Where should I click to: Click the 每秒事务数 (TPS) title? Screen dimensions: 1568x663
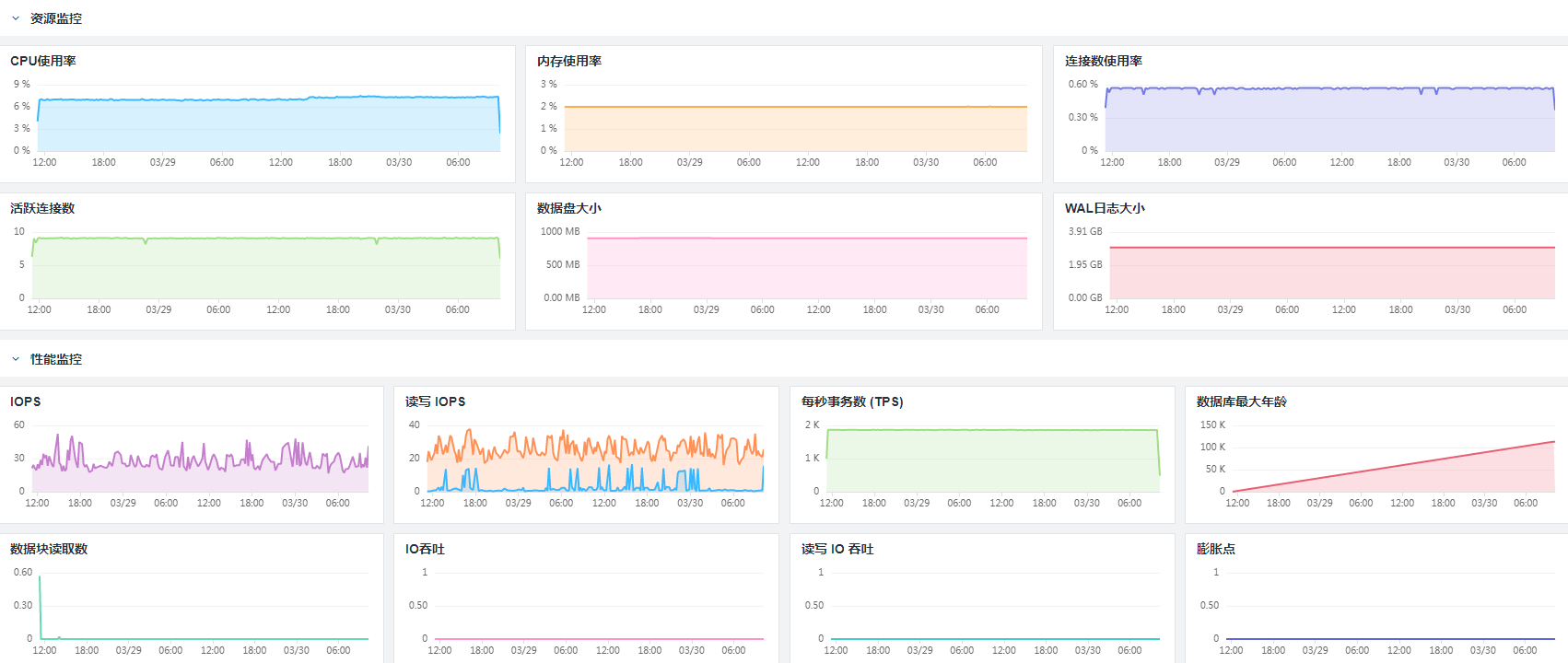(x=852, y=401)
